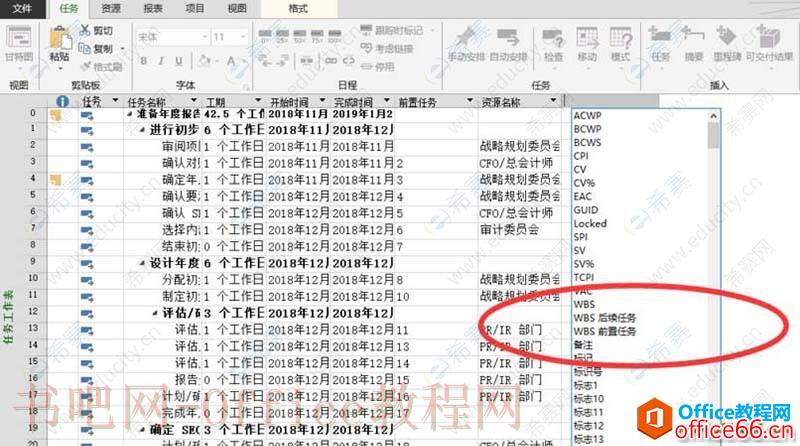
Task: Switch to Manually Schedule (手动安排)
Action: (x=466, y=43)
